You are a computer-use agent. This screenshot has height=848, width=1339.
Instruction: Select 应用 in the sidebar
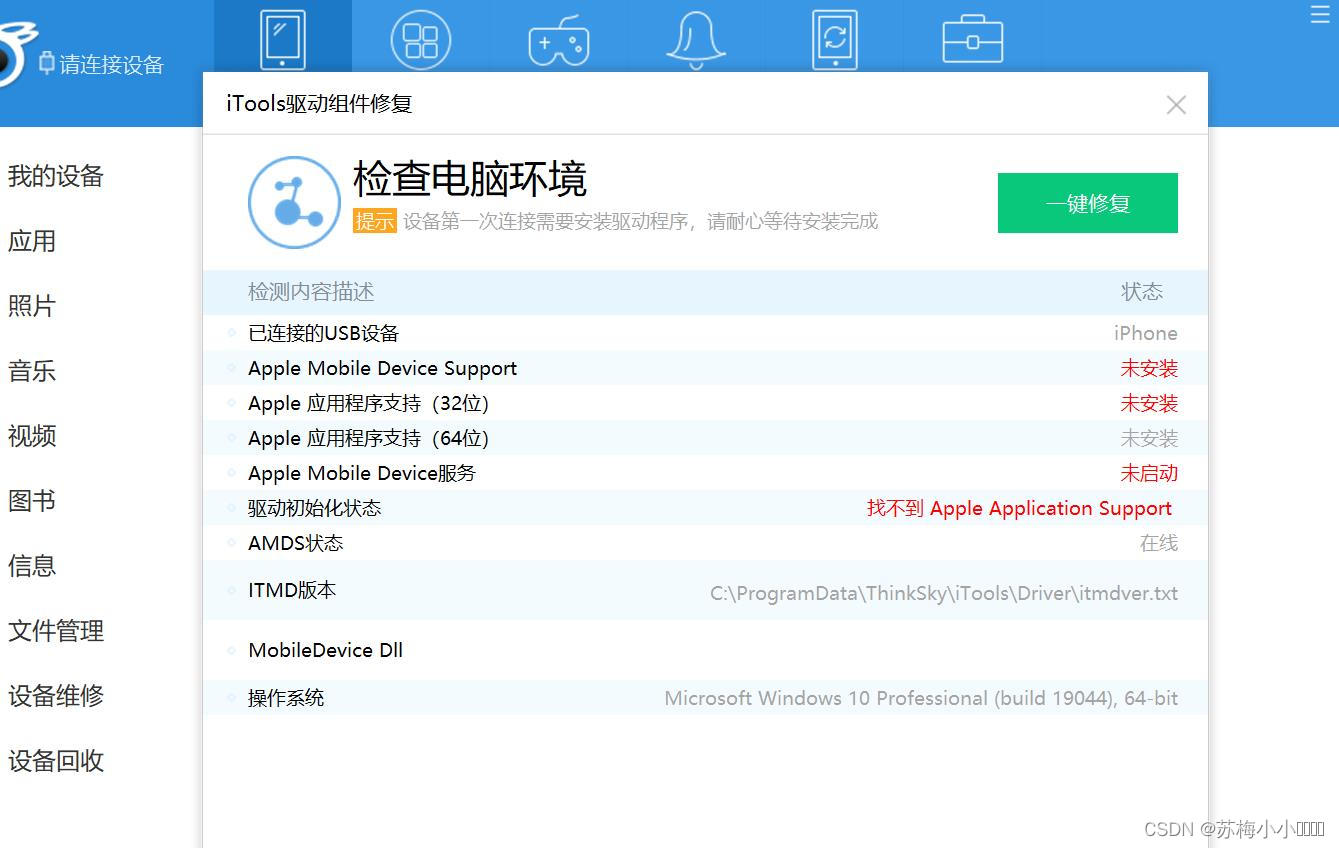(x=32, y=241)
